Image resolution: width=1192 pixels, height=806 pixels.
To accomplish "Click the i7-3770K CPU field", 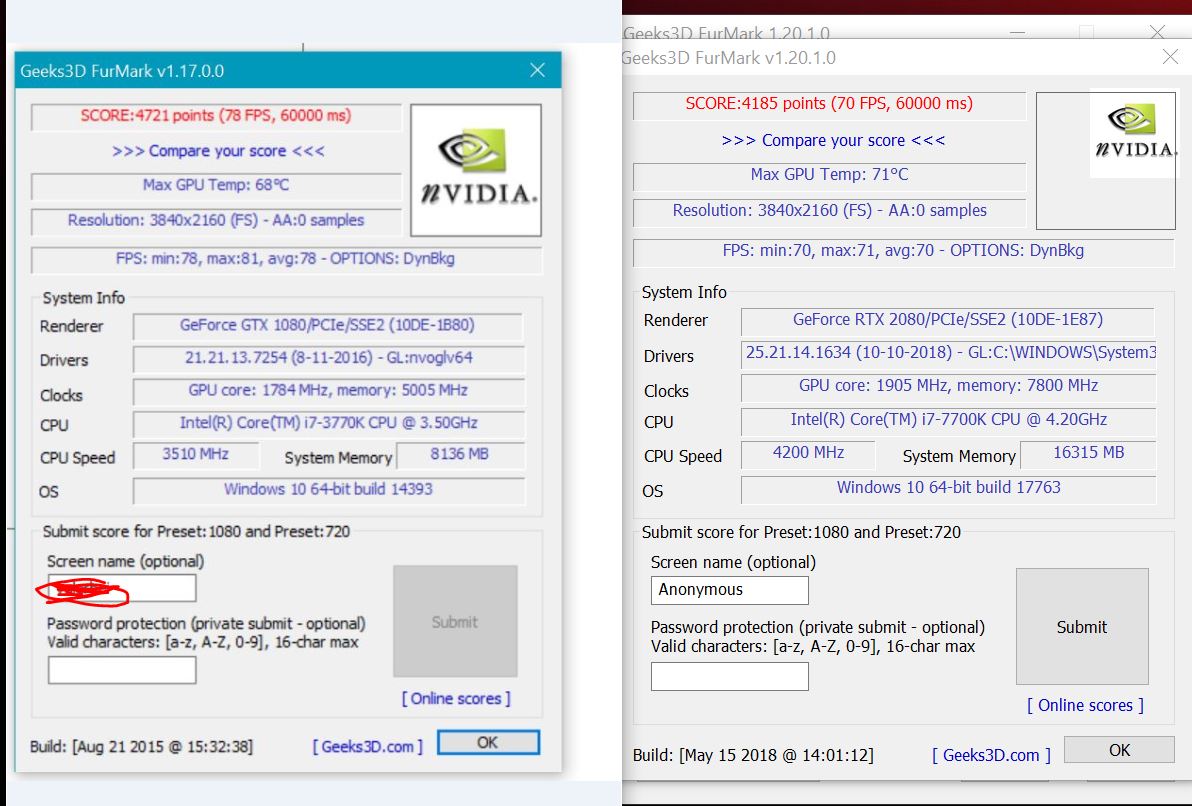I will pos(328,423).
